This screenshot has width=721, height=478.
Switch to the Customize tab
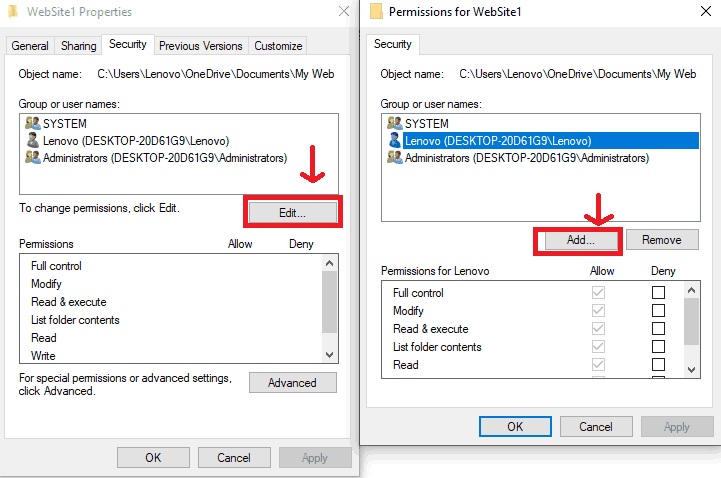(x=278, y=46)
